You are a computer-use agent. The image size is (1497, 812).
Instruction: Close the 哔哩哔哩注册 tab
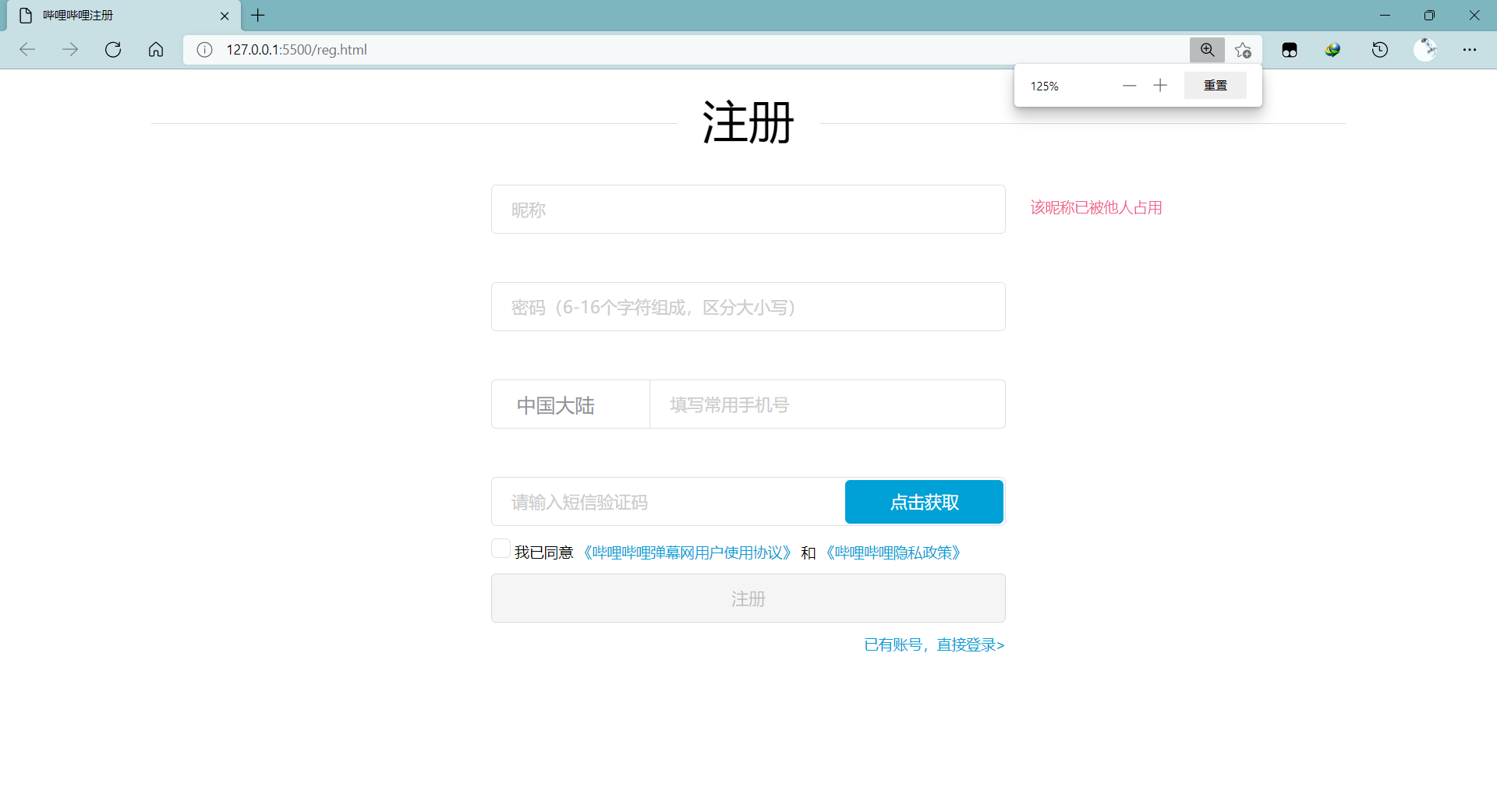coord(225,16)
